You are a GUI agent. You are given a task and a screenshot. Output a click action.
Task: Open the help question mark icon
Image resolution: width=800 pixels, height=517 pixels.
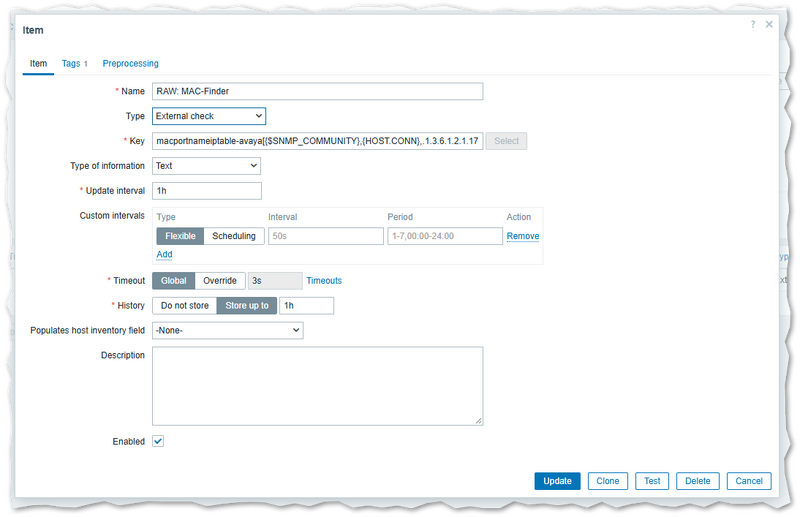point(753,24)
